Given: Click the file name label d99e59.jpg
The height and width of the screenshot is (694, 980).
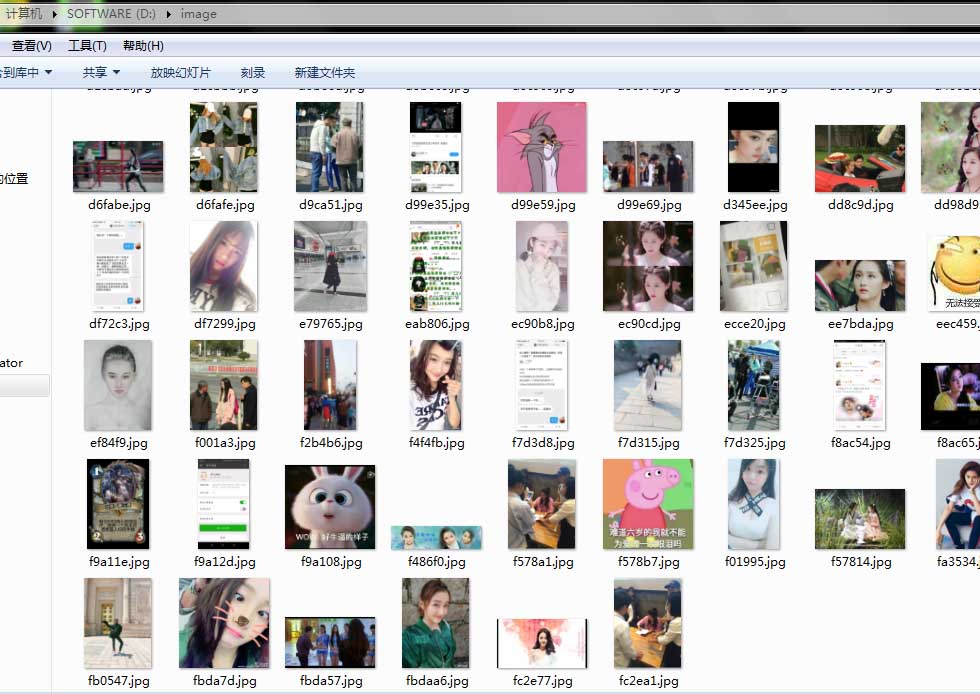Looking at the screenshot, I should click(542, 204).
